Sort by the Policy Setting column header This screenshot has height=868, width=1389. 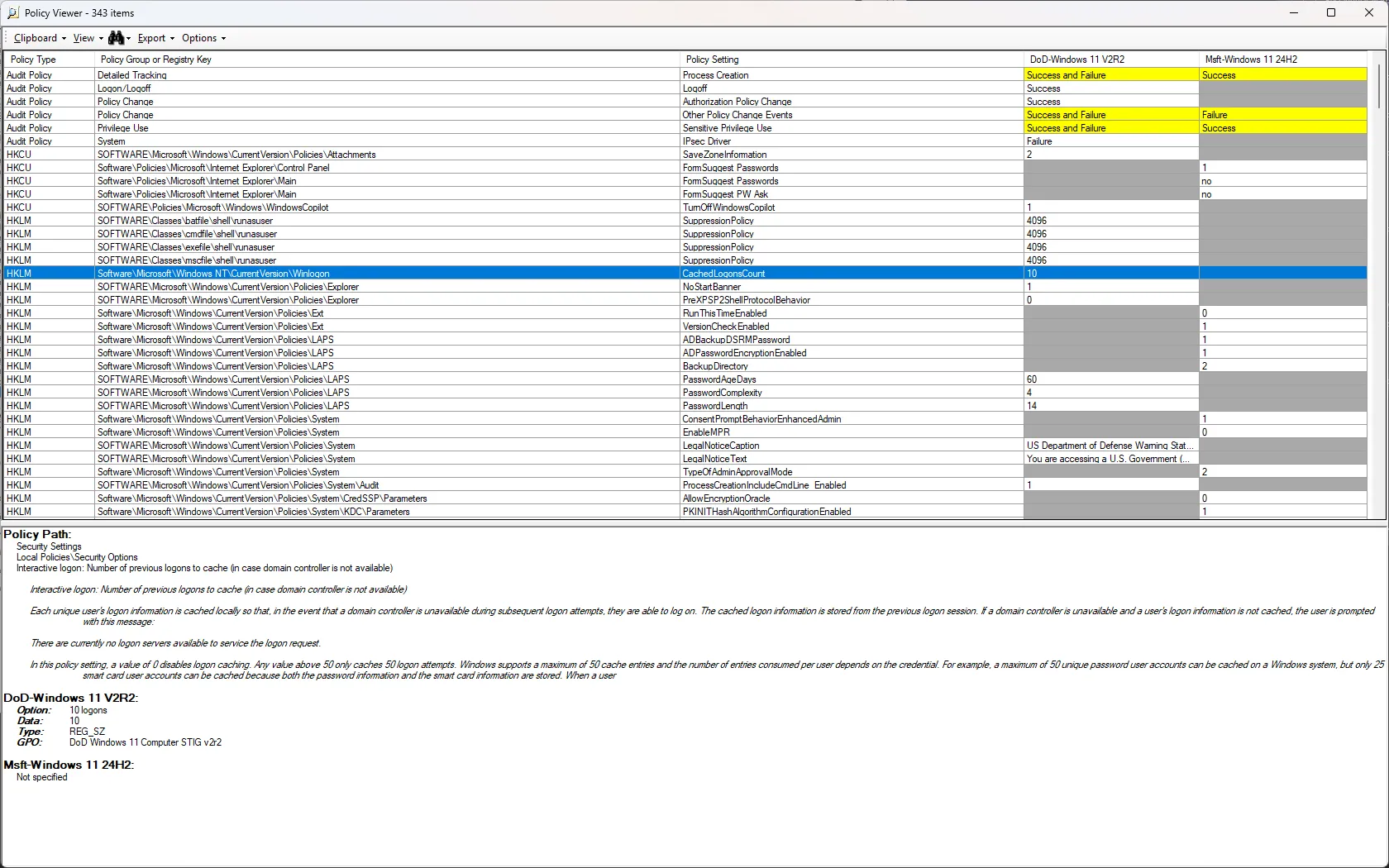click(x=852, y=60)
